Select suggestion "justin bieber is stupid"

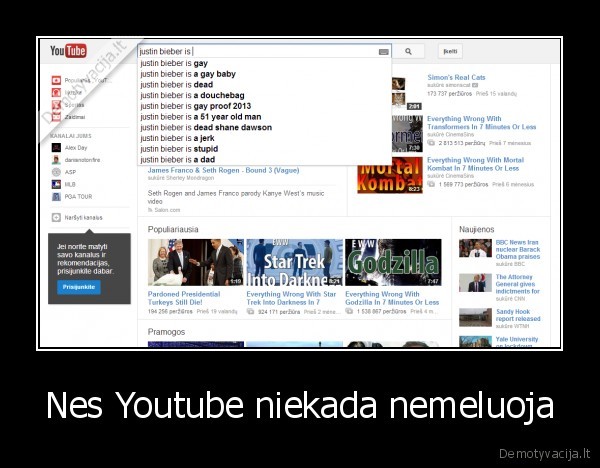pos(264,149)
